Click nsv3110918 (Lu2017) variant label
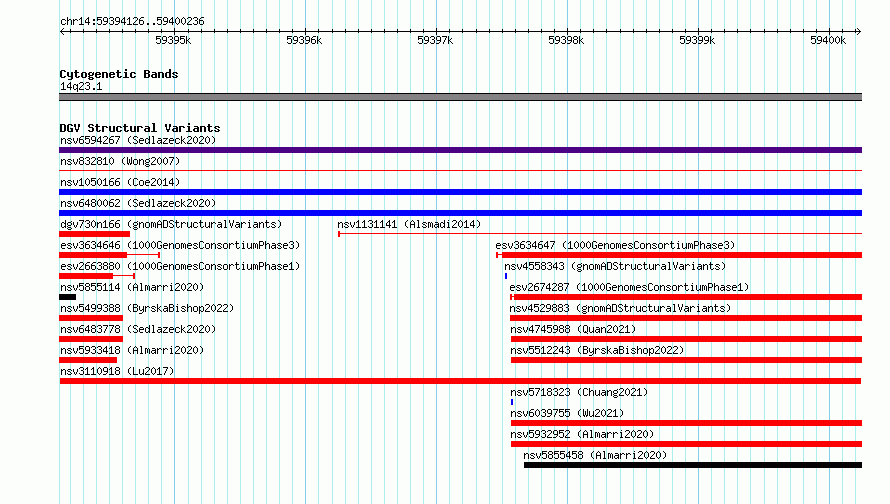890x504 pixels. click(117, 371)
